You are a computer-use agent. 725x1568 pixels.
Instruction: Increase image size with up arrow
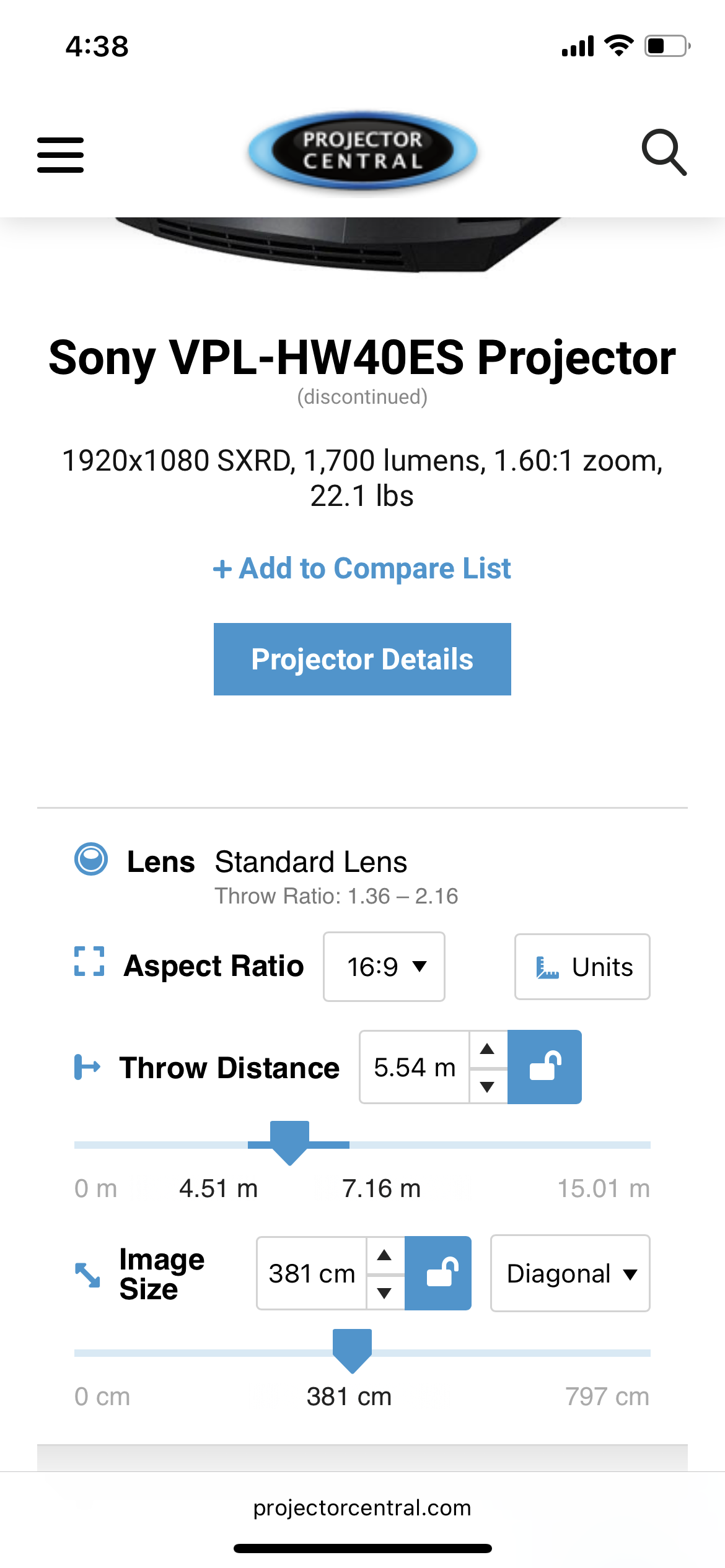point(385,1255)
